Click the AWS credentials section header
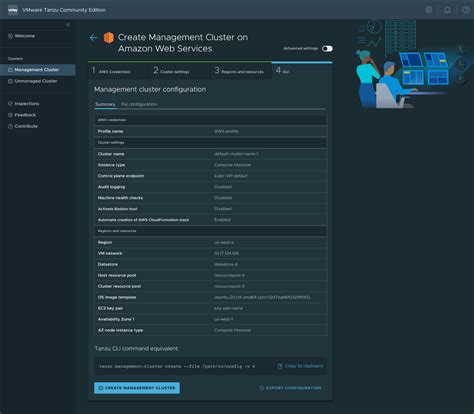Viewport: 474px width, 414px height. [x=211, y=120]
